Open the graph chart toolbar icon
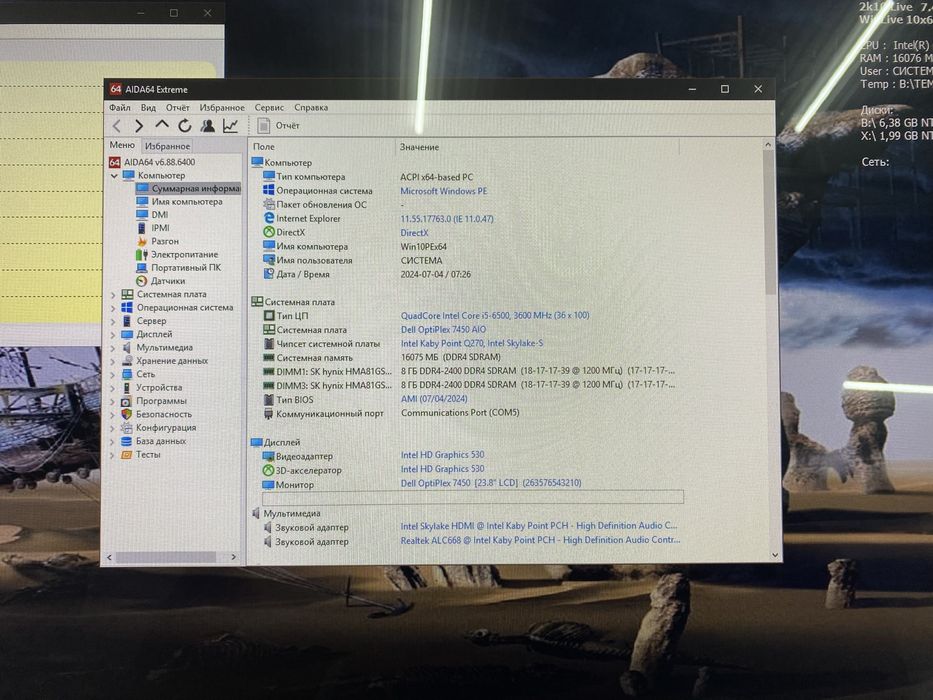The height and width of the screenshot is (700, 933). point(230,126)
